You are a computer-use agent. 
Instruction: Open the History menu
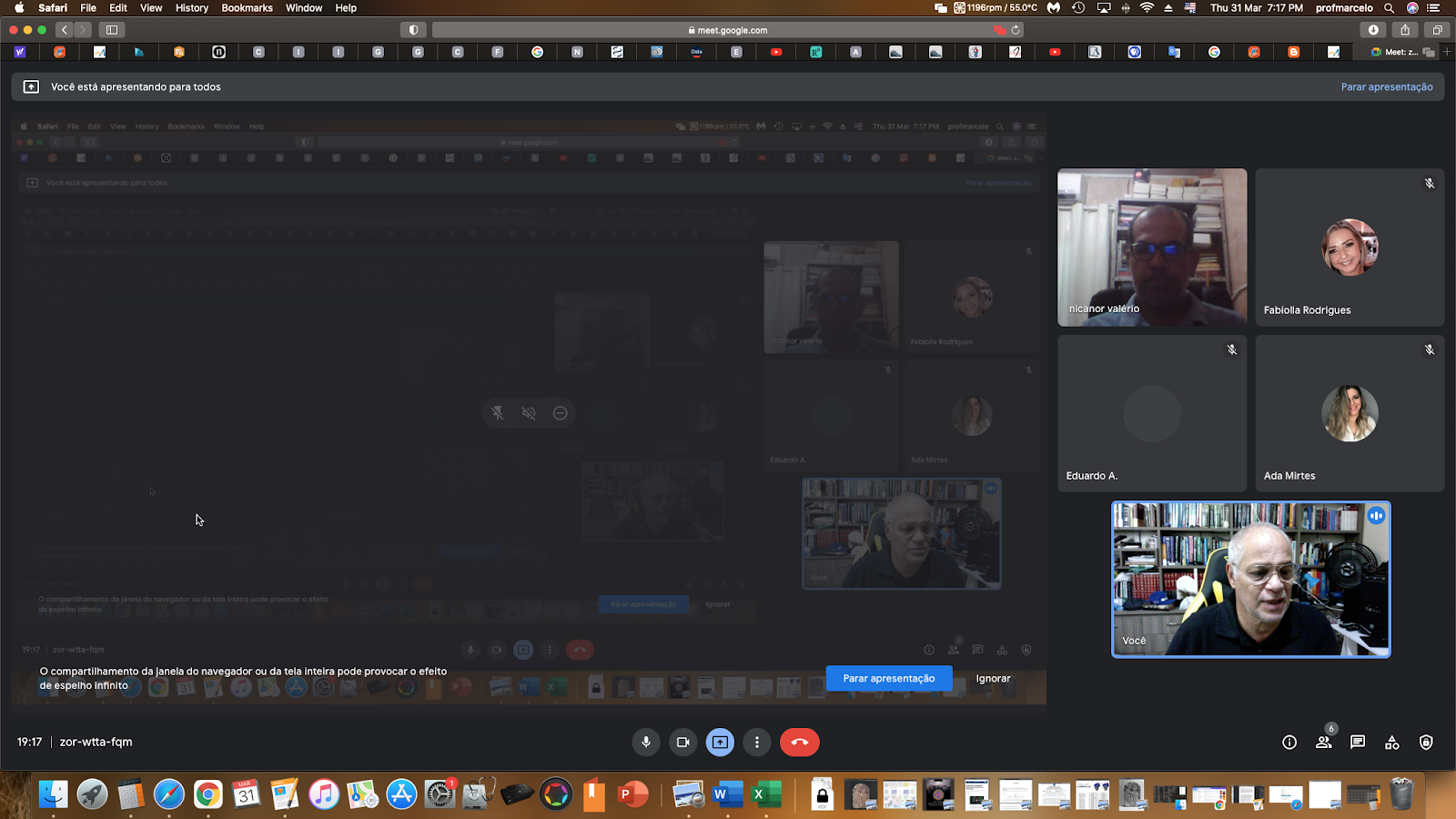192,7
